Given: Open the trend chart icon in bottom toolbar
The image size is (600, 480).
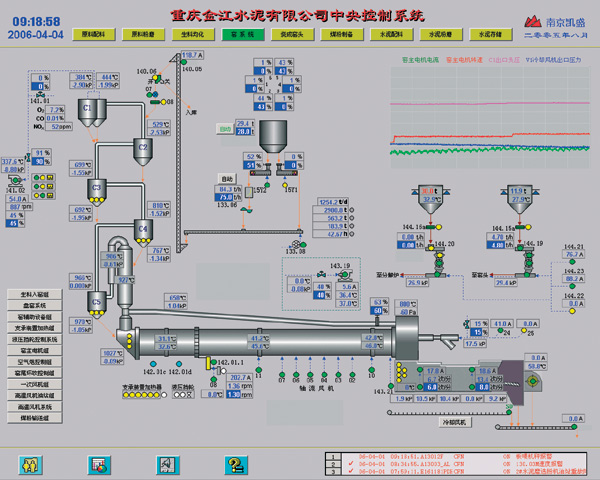Looking at the screenshot, I should coord(97,463).
